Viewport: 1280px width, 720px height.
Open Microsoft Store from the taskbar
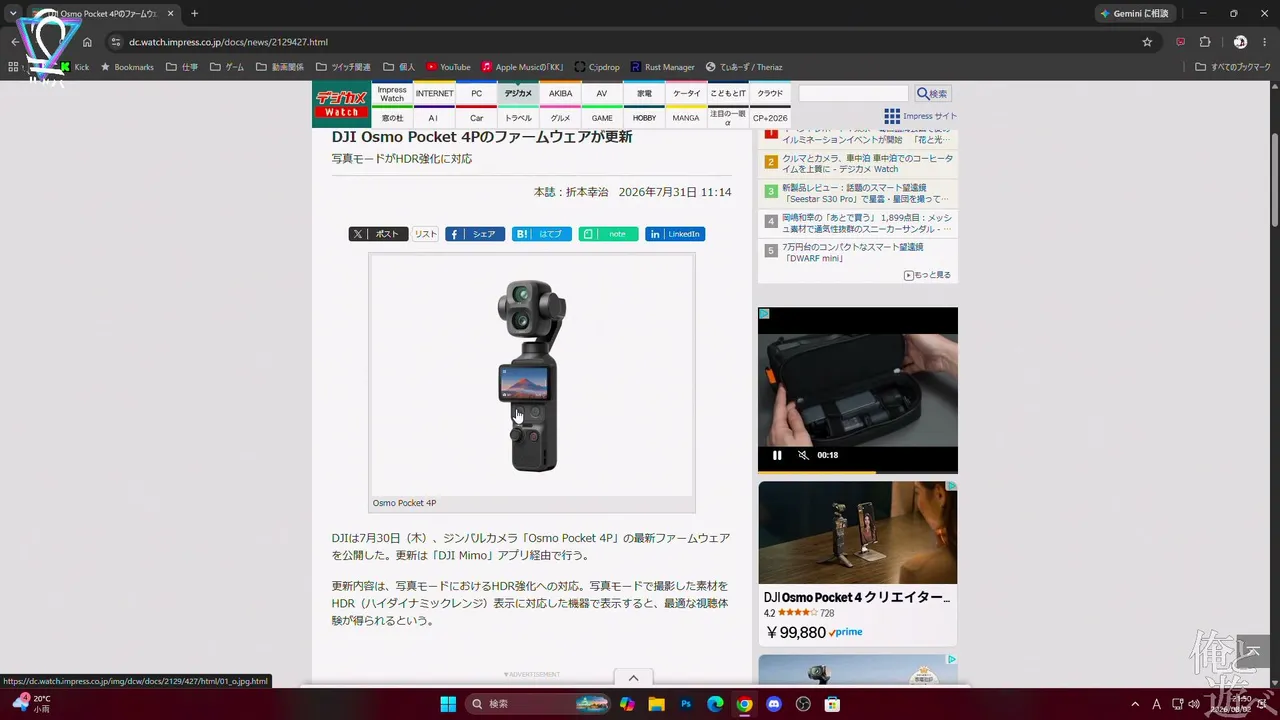[831, 704]
